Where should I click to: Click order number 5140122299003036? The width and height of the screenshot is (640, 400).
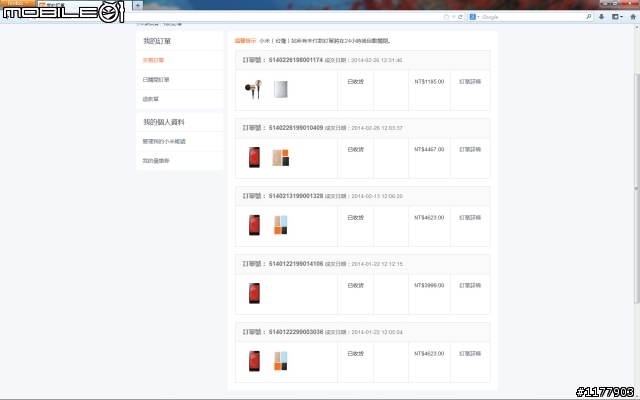(x=296, y=332)
